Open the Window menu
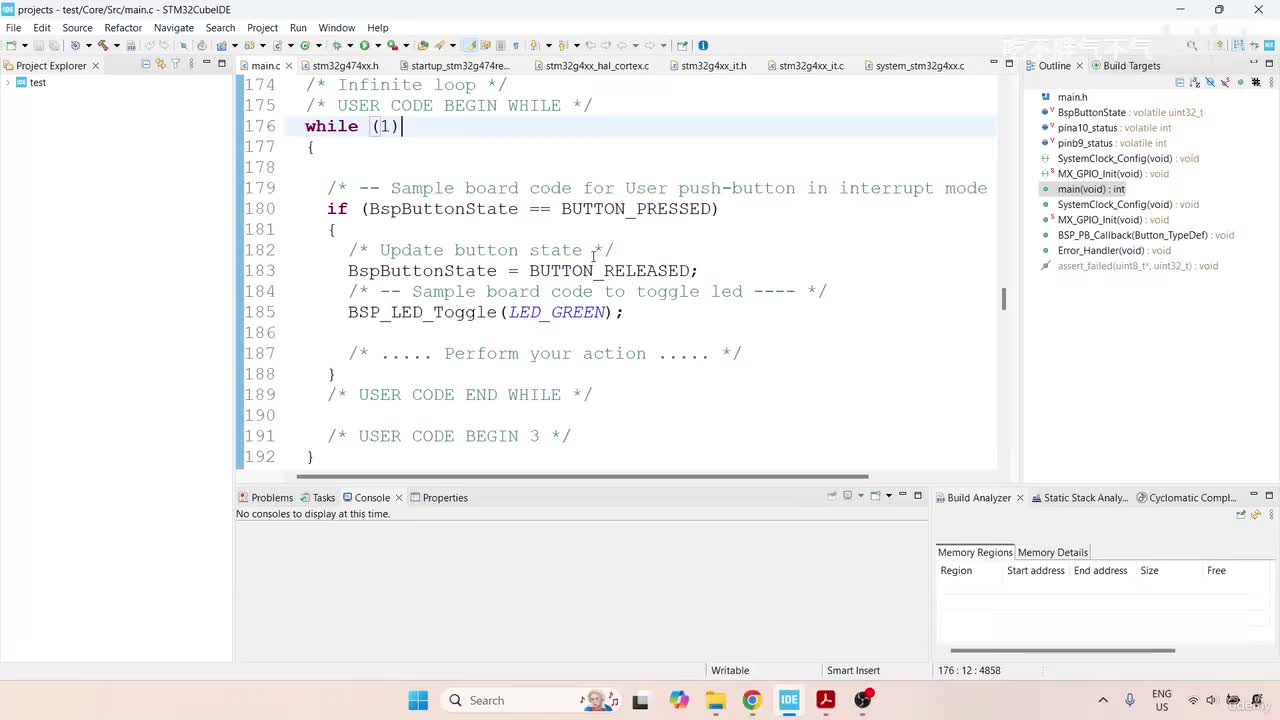Screen dimensions: 1280x720 tap(336, 28)
